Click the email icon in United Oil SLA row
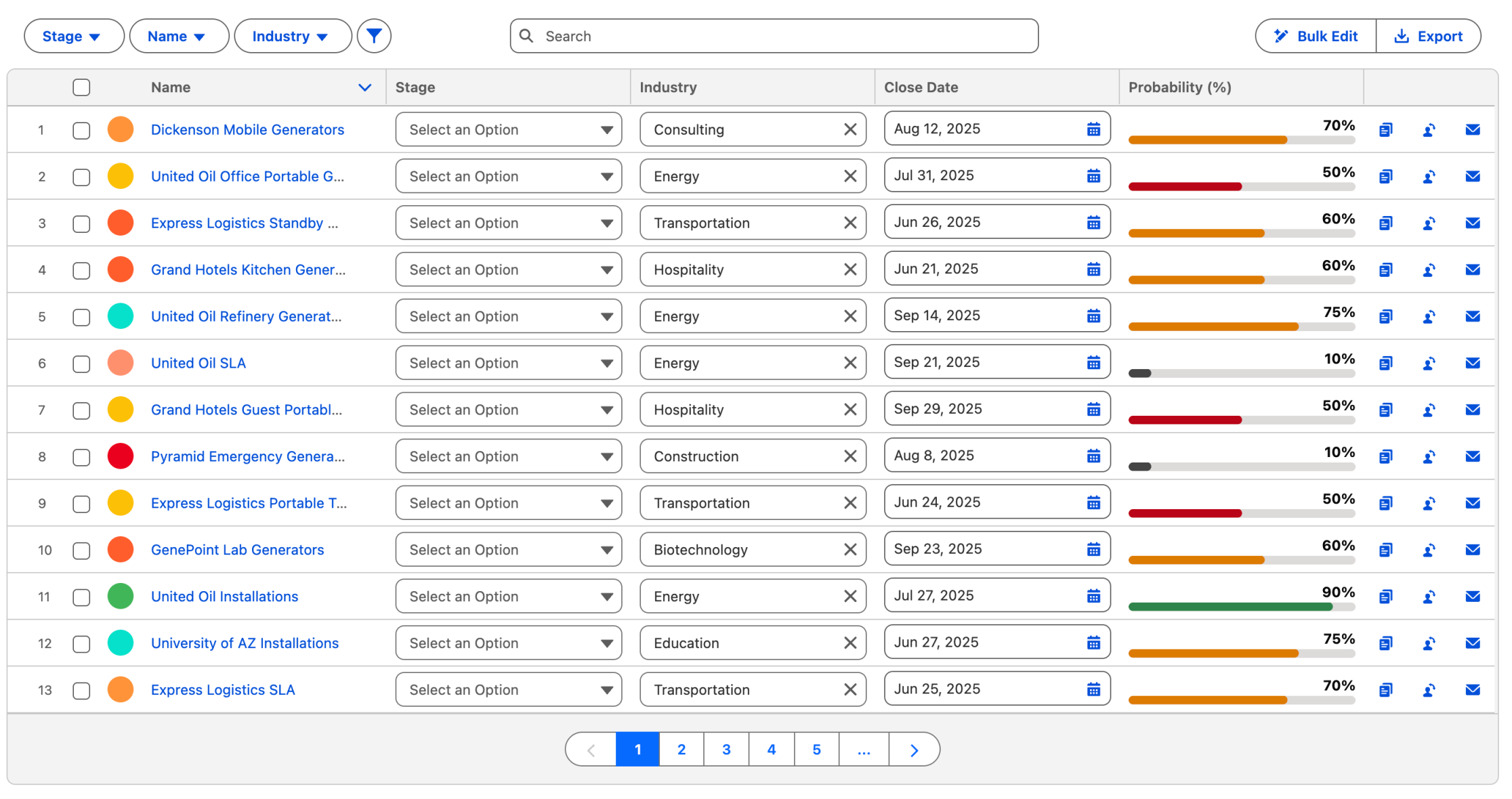Screen dimensions: 1512x799 point(1472,363)
